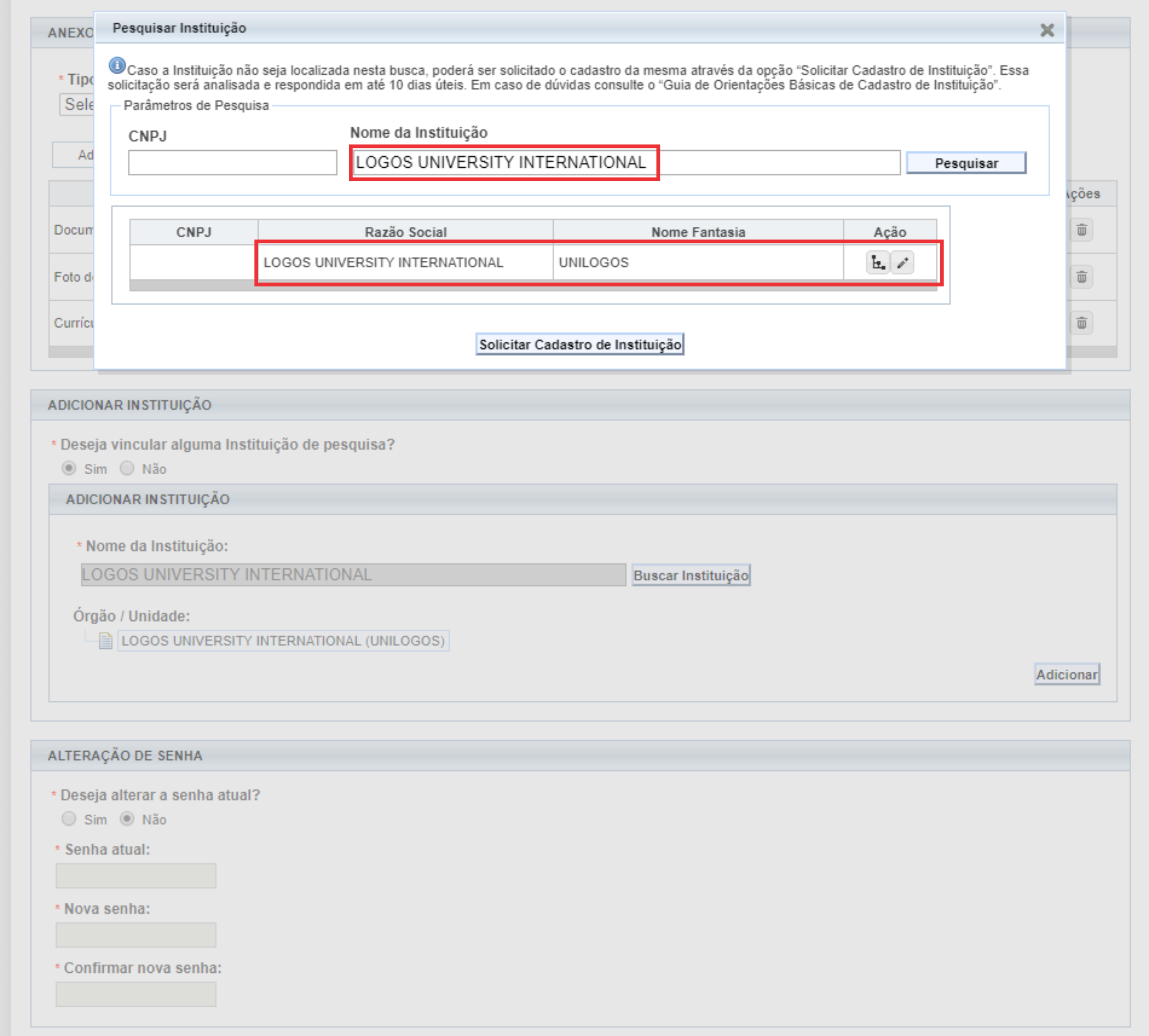Click the Confirmar nova senha input field
The height and width of the screenshot is (1036, 1149).
136,994
